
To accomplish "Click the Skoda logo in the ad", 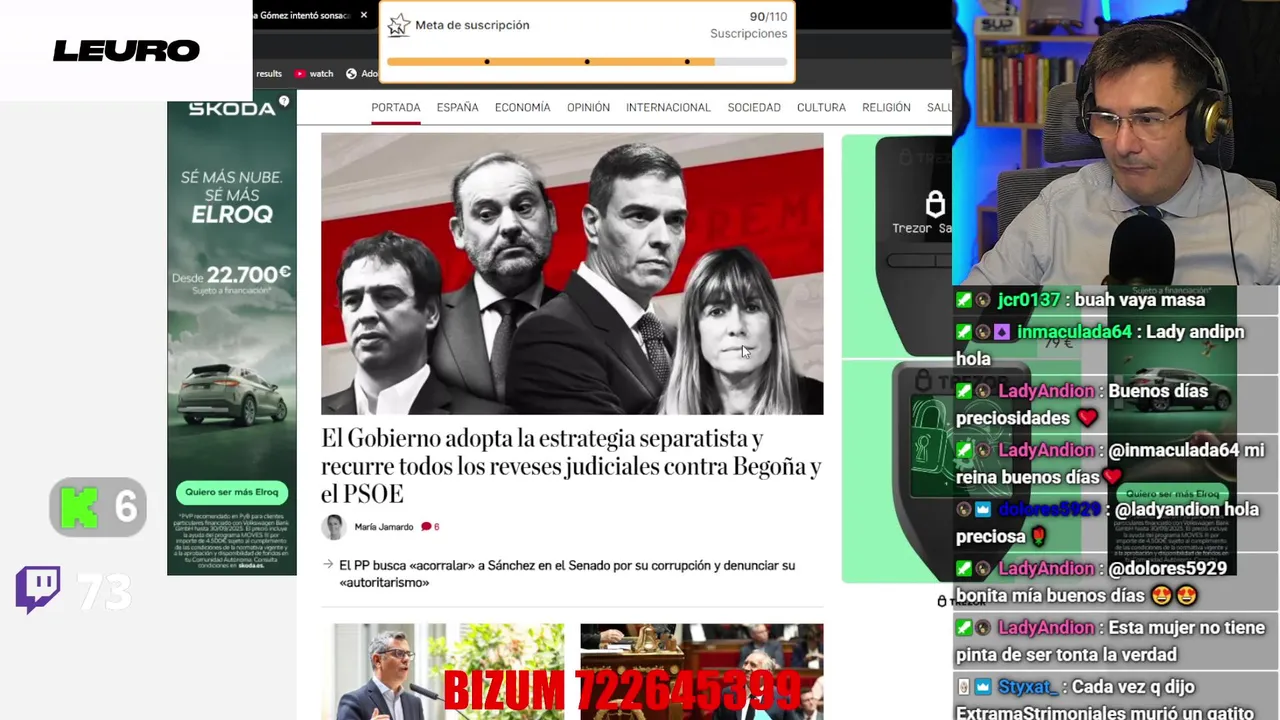I will (x=232, y=108).
